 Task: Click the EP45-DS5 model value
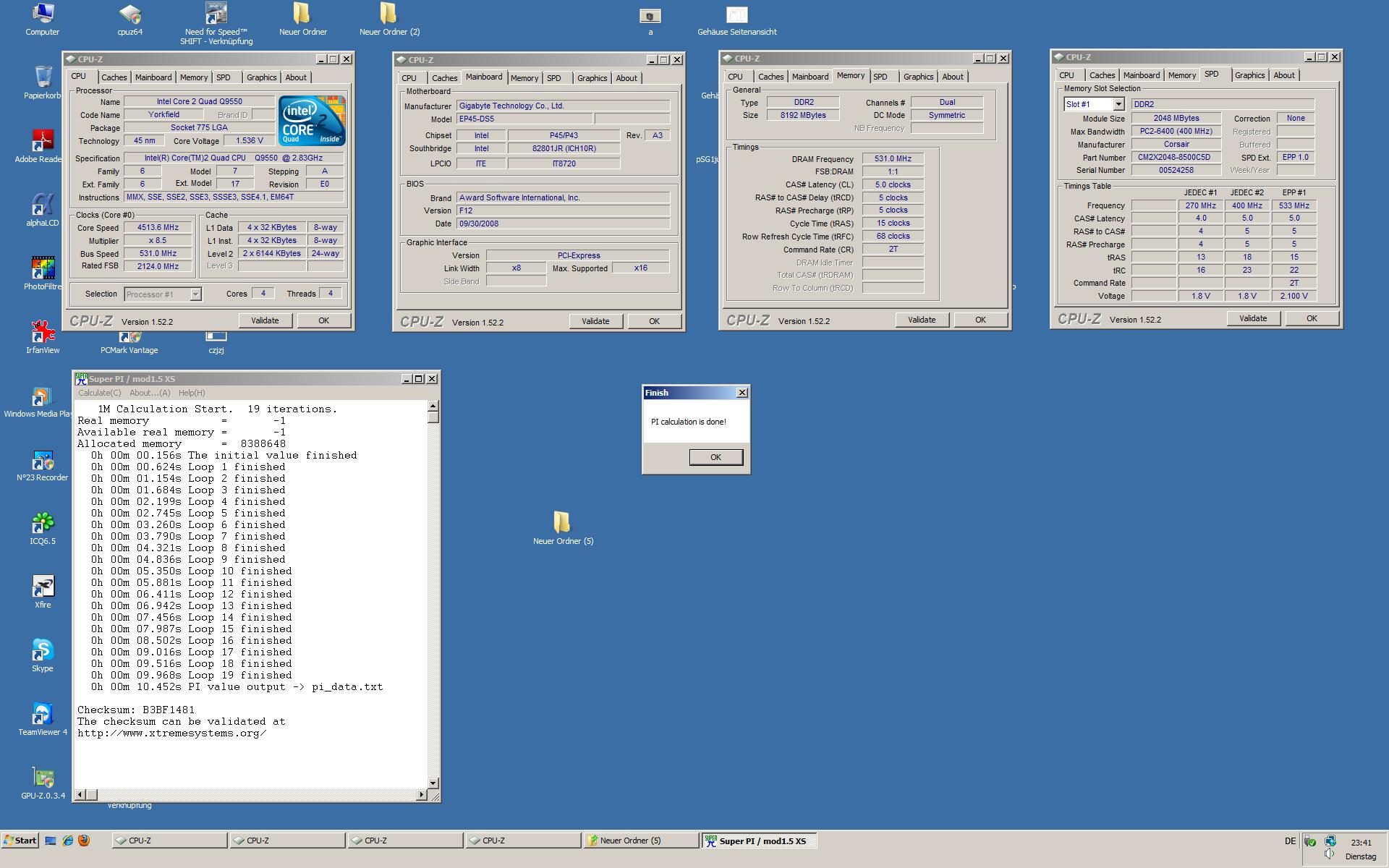point(524,119)
